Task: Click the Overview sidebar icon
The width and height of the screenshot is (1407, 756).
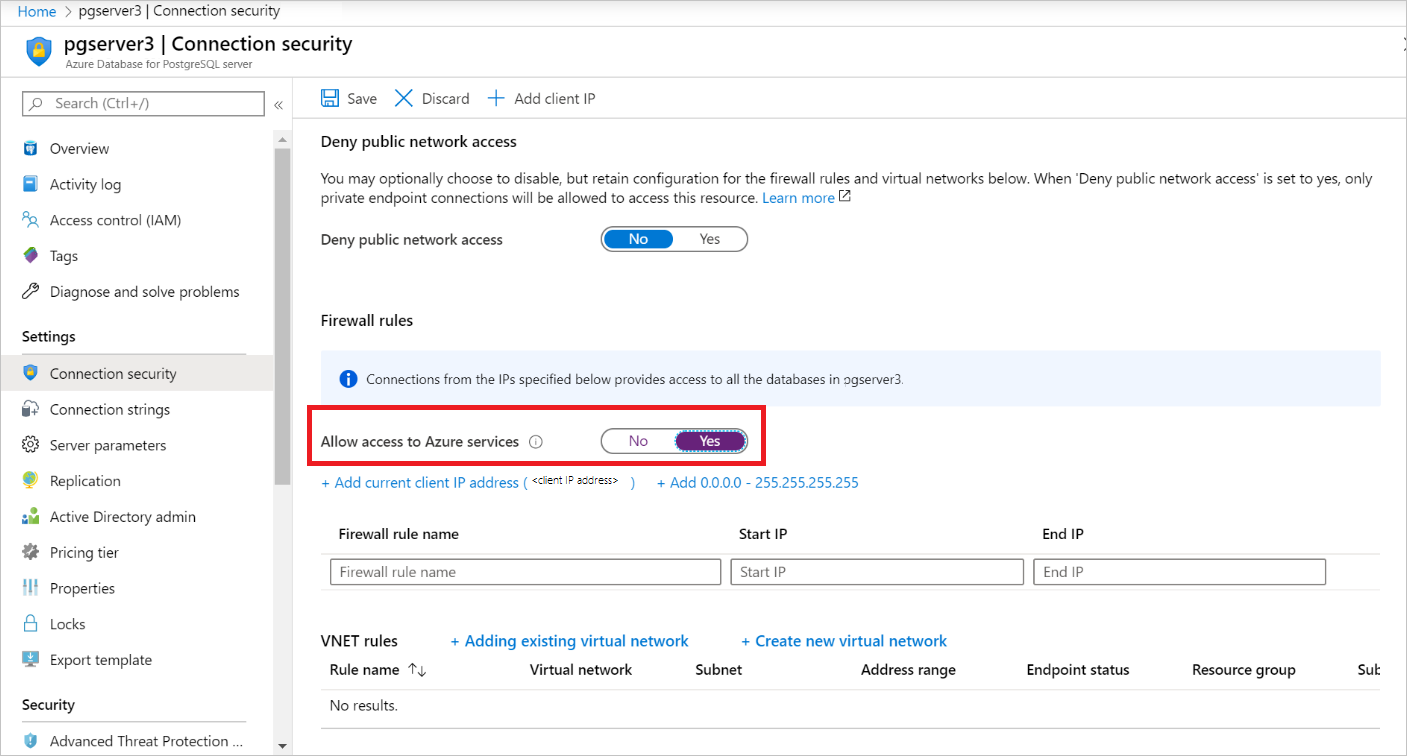Action: (30, 148)
